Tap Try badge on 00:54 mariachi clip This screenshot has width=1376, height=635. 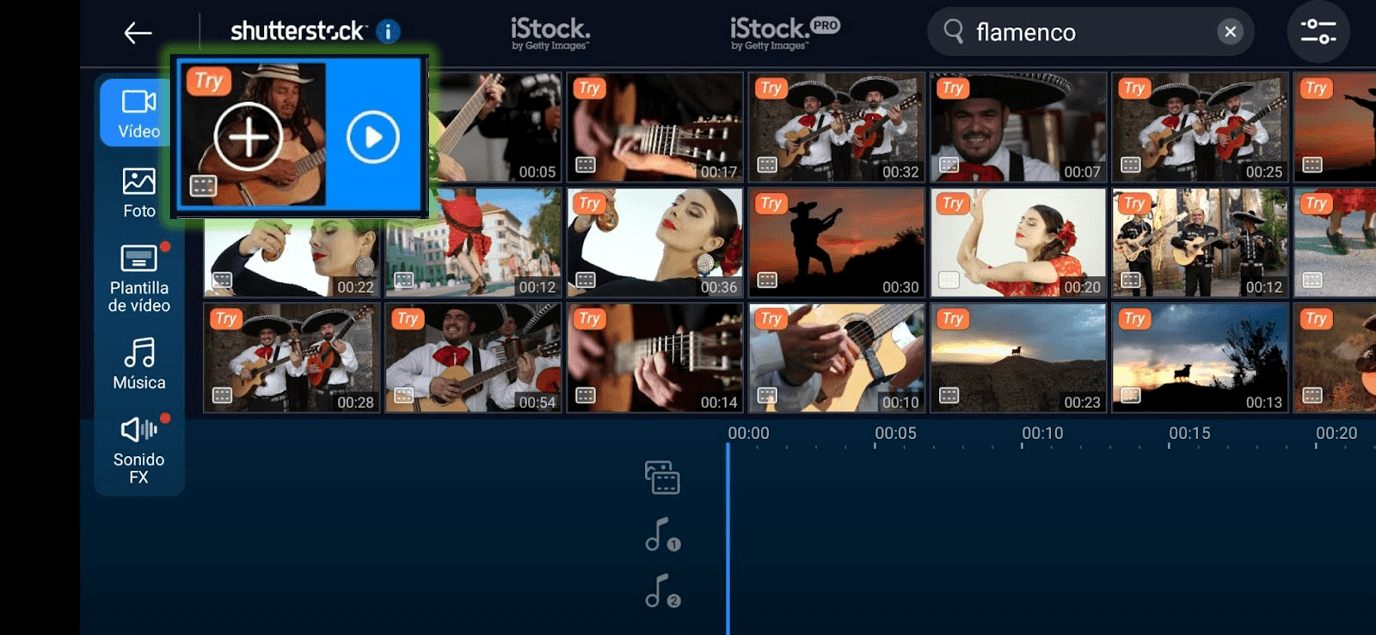tap(407, 319)
